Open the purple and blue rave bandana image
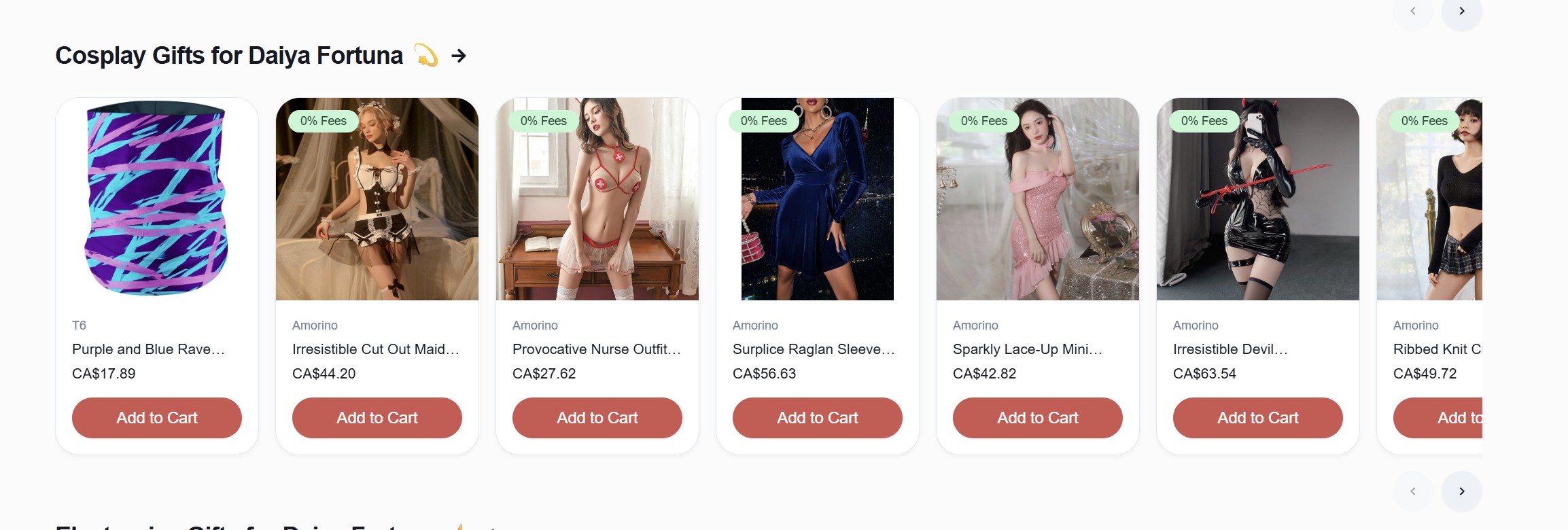The width and height of the screenshot is (1568, 530). (157, 199)
